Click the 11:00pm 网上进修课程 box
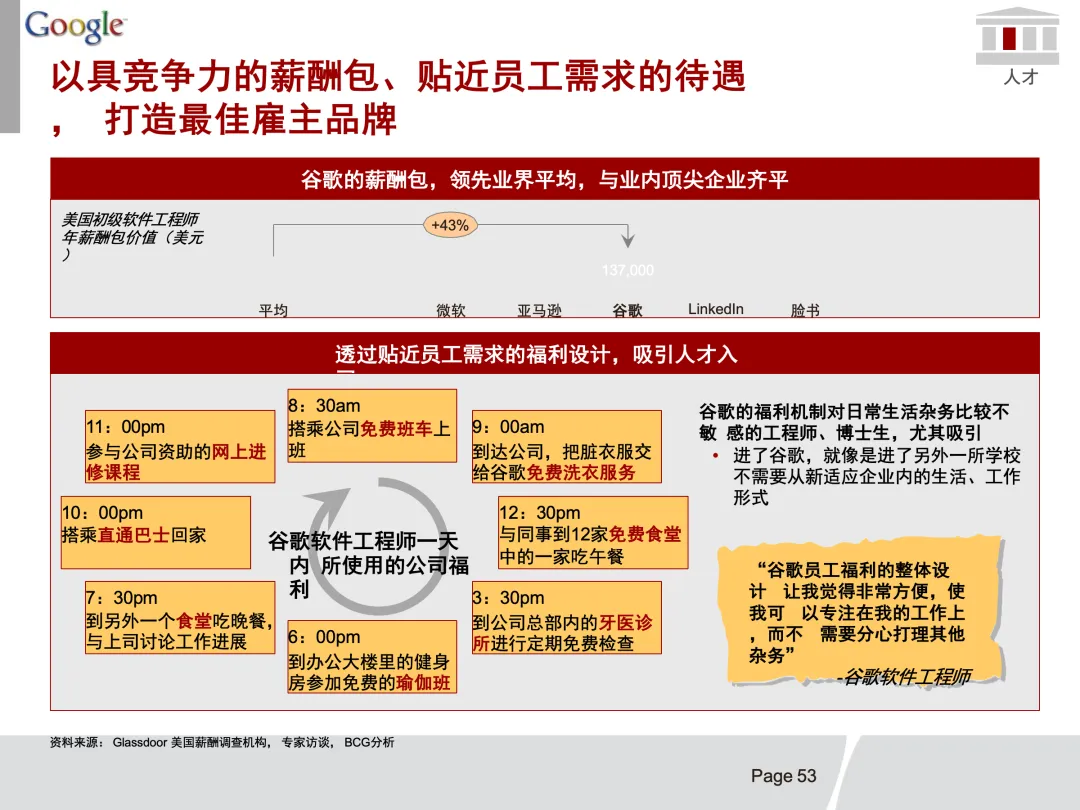1080x810 pixels. coord(180,447)
